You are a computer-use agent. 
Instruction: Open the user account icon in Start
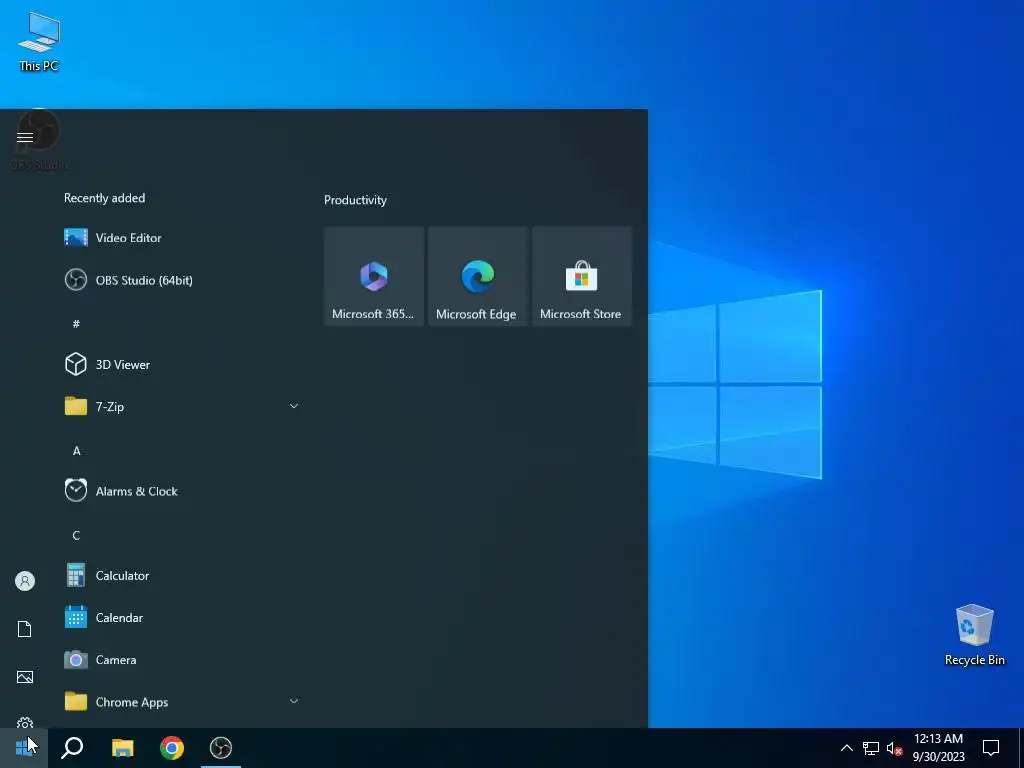tap(25, 581)
